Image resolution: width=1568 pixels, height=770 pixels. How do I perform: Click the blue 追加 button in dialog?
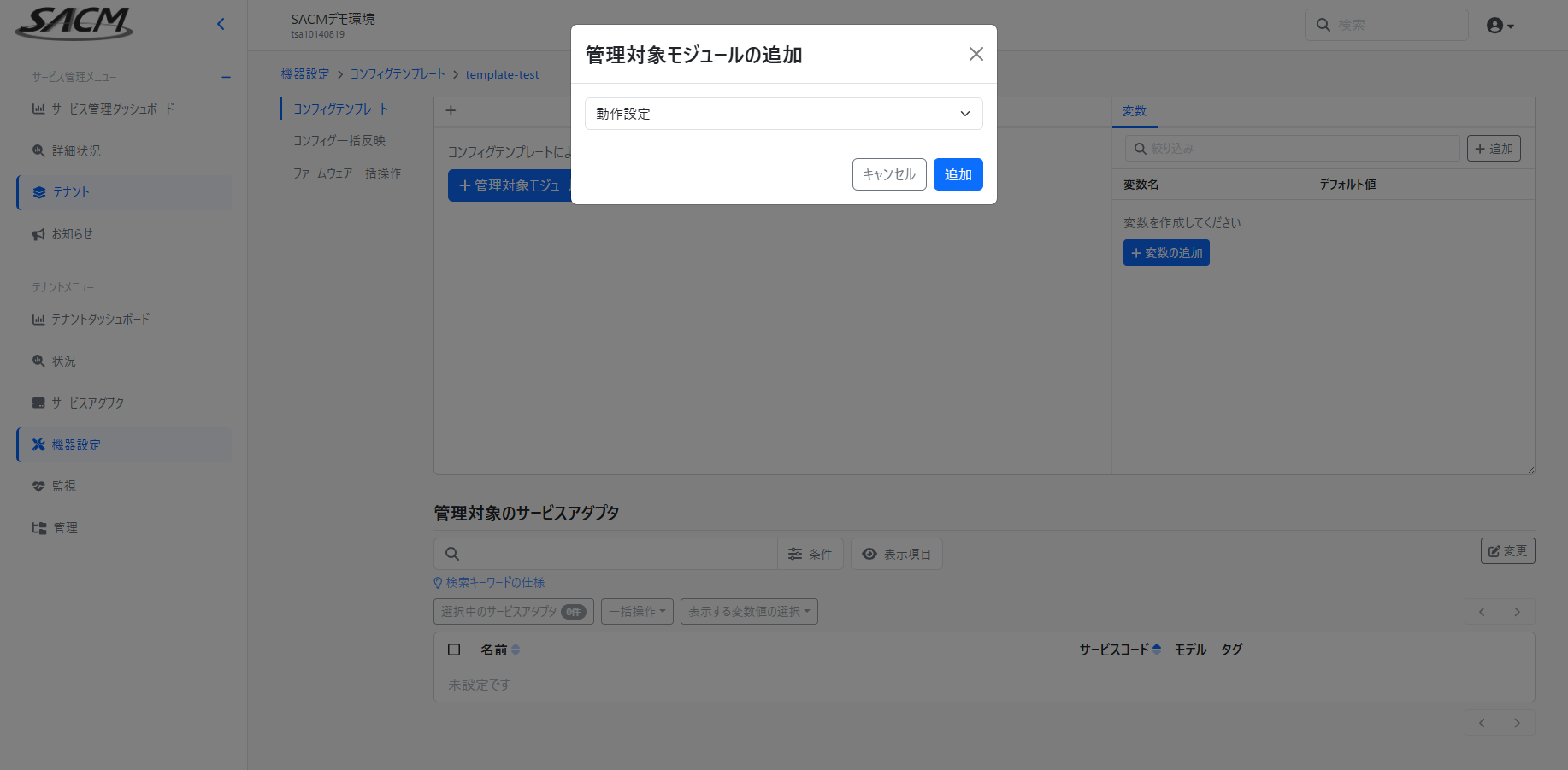pyautogui.click(x=958, y=174)
